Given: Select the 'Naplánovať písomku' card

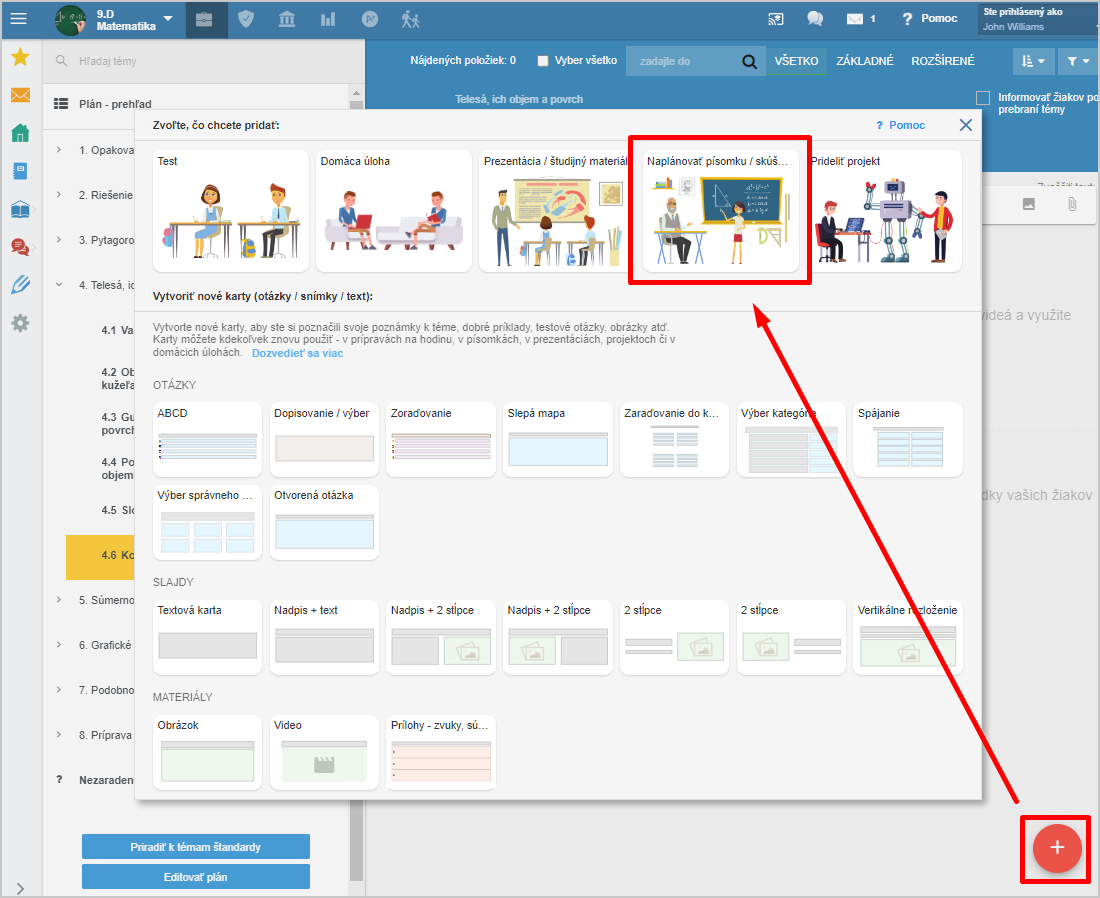Looking at the screenshot, I should (x=719, y=211).
